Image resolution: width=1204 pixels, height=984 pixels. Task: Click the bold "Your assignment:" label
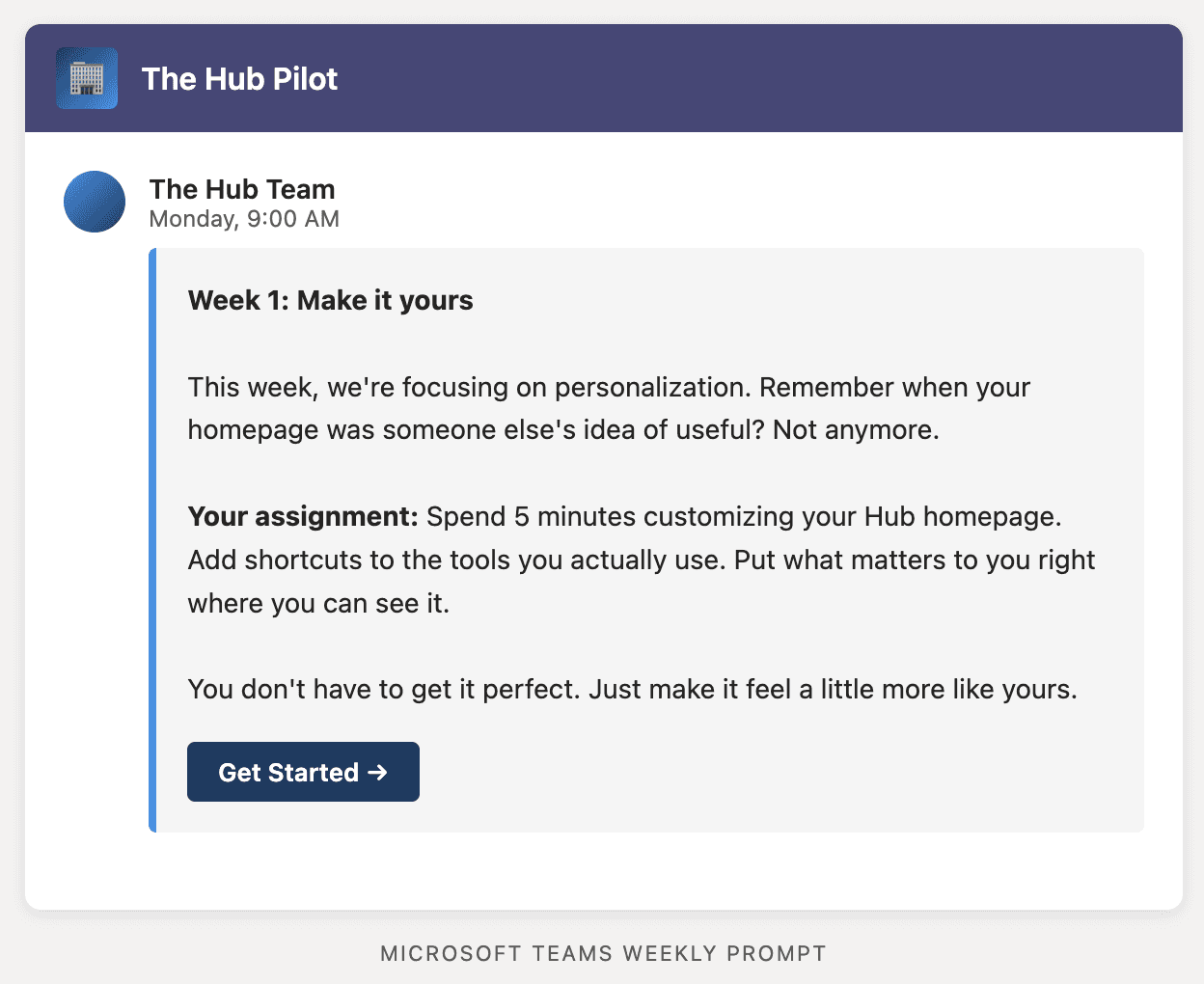(303, 517)
